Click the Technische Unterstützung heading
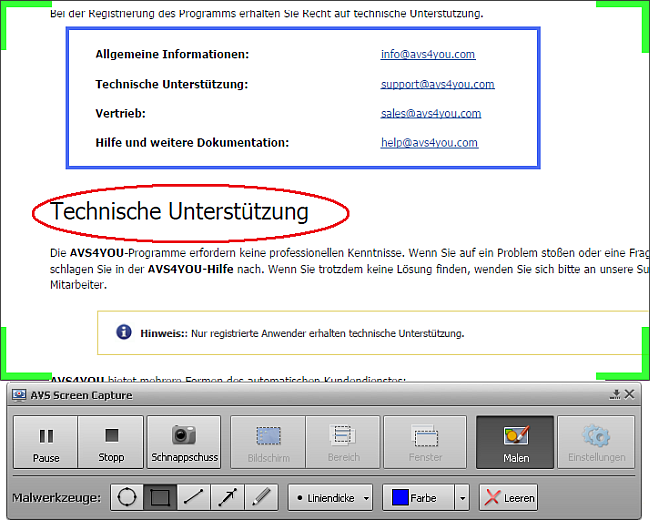650x520 pixels. [179, 211]
